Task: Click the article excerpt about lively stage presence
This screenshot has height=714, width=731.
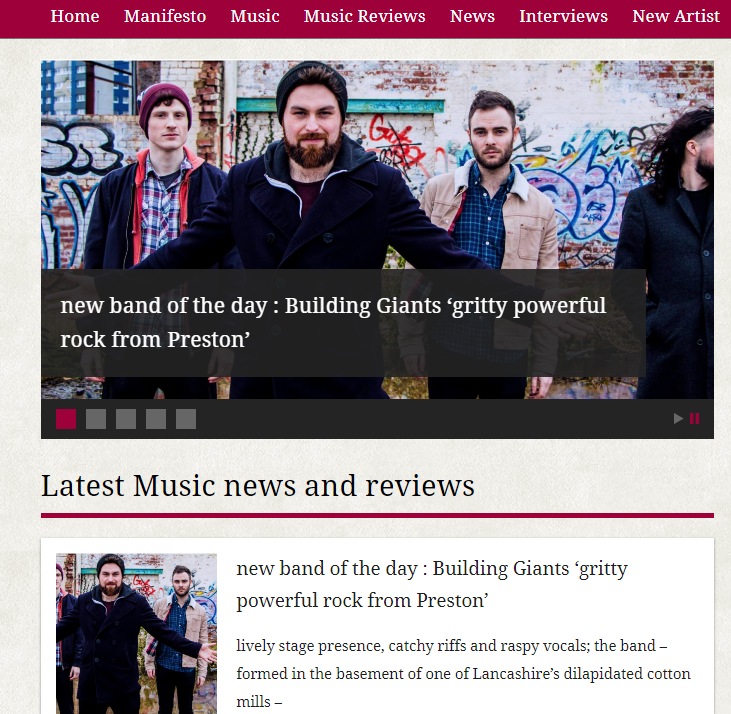Action: 463,673
